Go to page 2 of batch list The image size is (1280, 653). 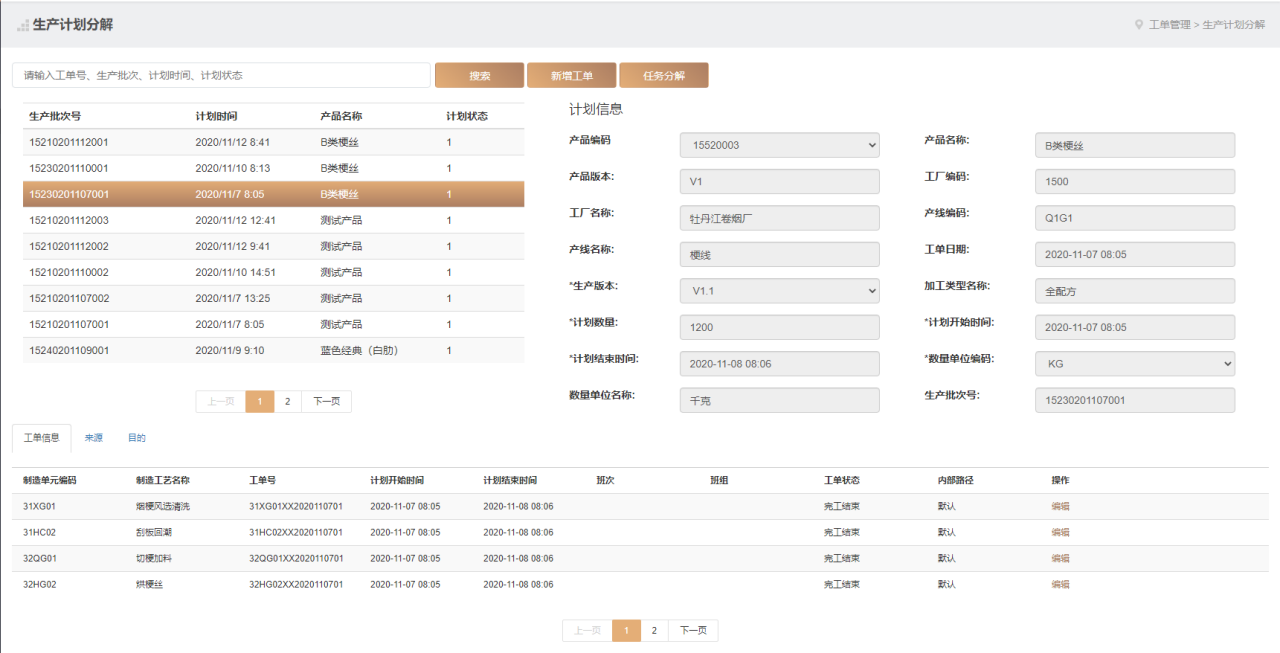click(287, 401)
